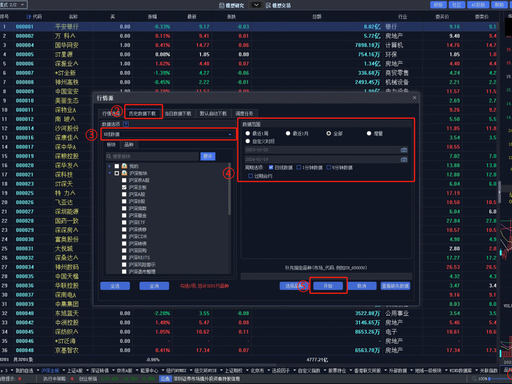The width and height of the screenshot is (512, 384).
Task: Select the 平安银行 row name
Action: (x=67, y=27)
